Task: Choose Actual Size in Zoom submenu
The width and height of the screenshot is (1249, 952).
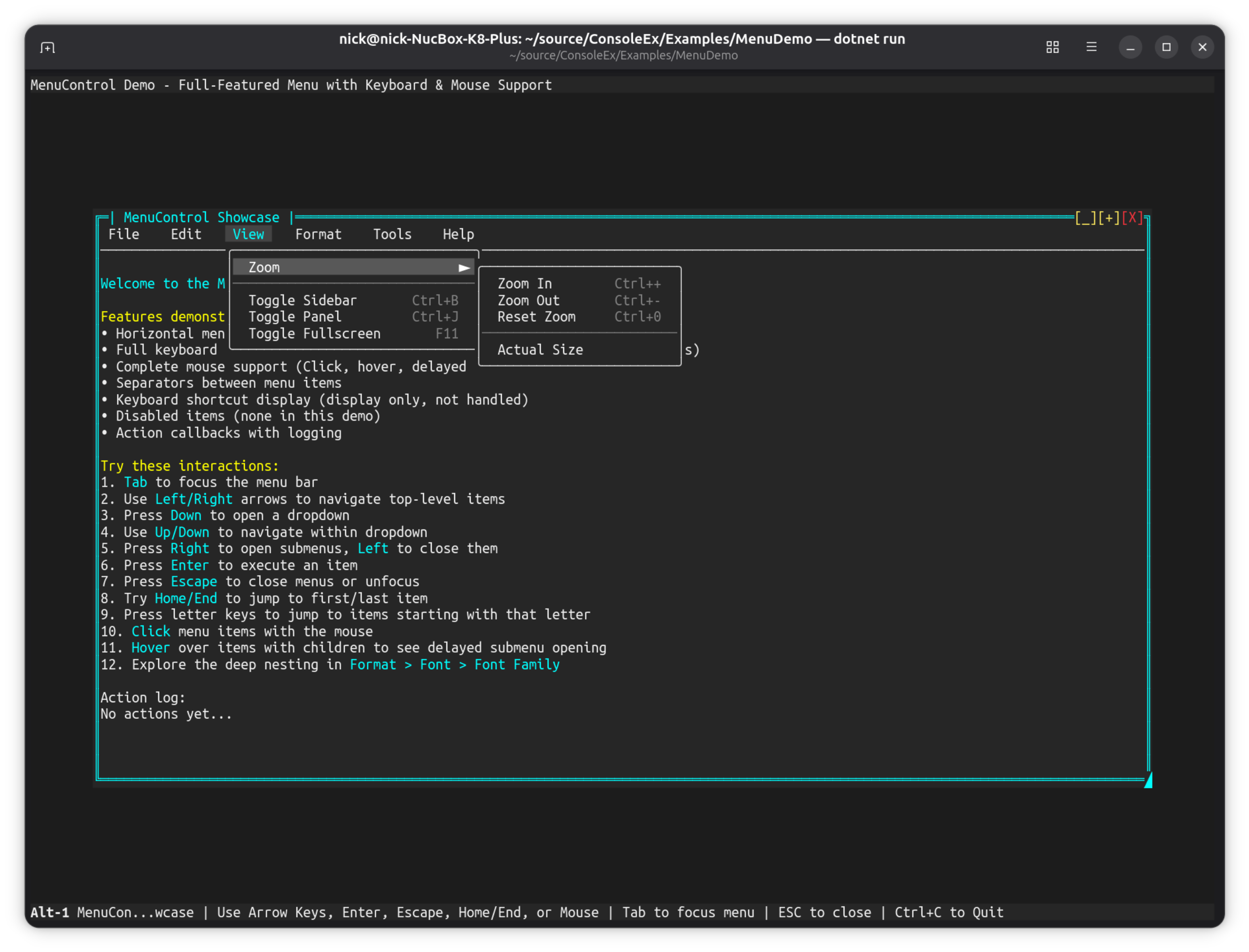Action: [x=540, y=350]
